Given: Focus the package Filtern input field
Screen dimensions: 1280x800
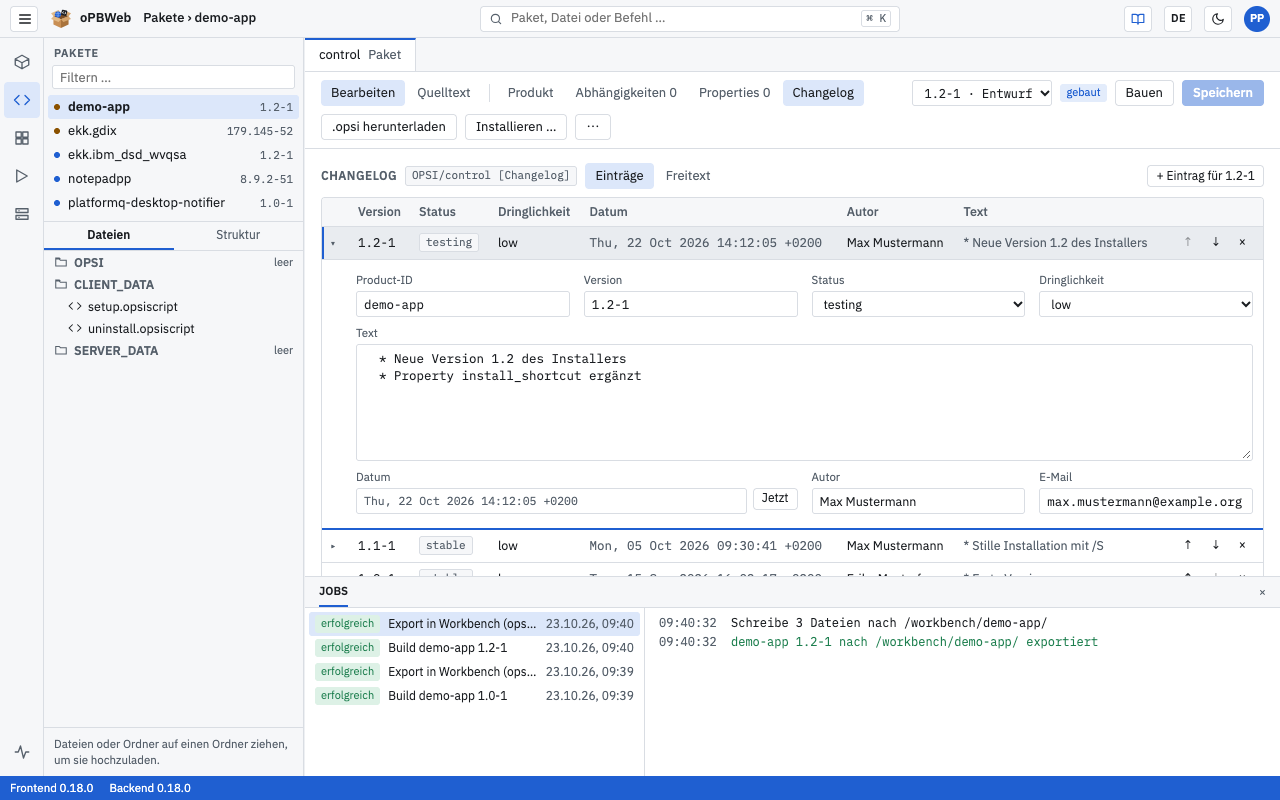Looking at the screenshot, I should [x=173, y=77].
